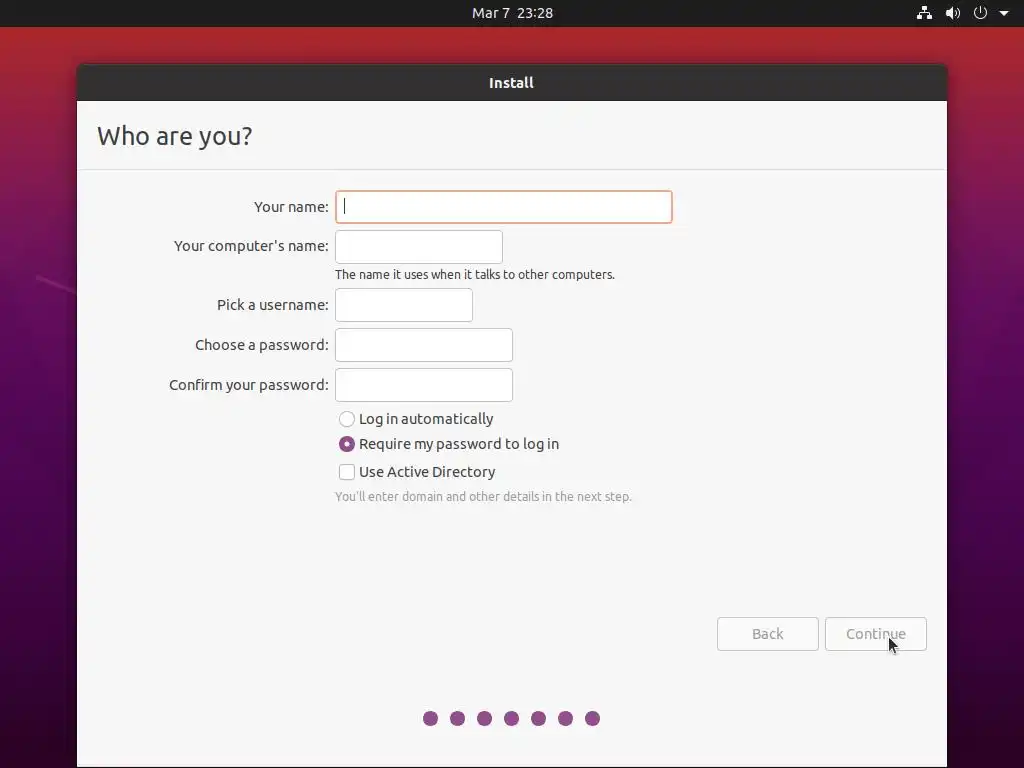1024x768 pixels.
Task: Click the Continue button
Action: 876,634
